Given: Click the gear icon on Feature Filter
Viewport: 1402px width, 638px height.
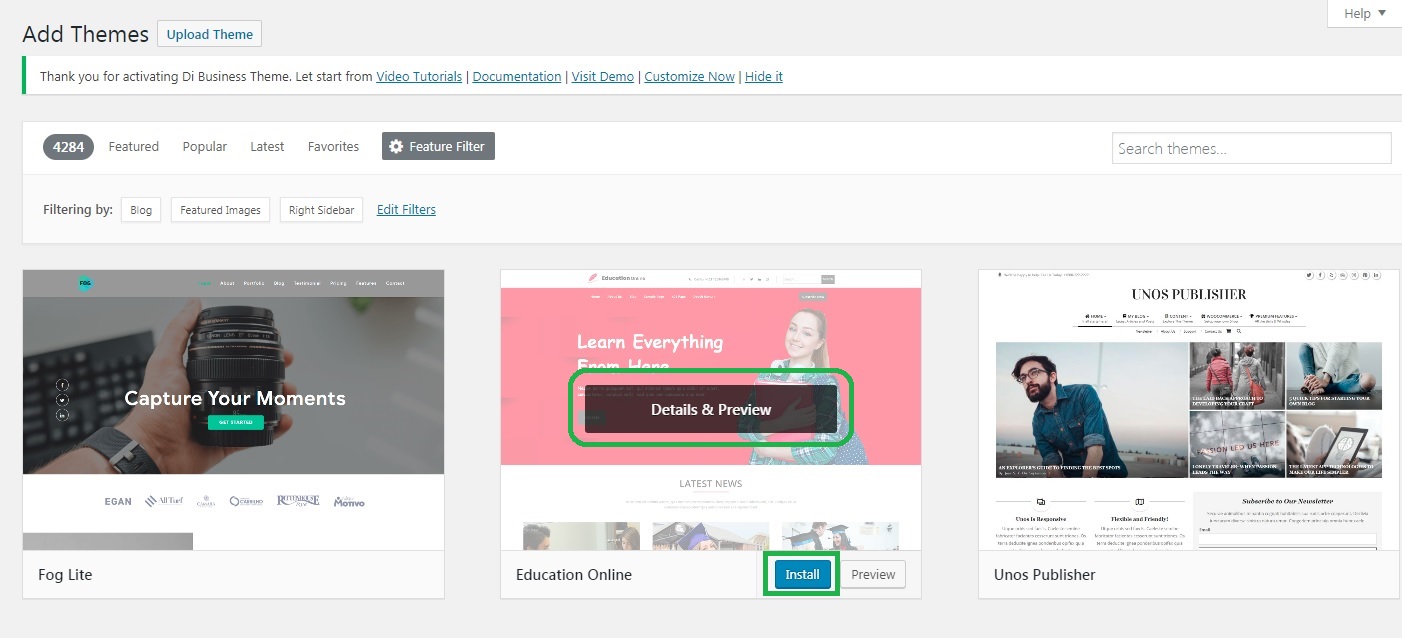Looking at the screenshot, I should pos(396,147).
